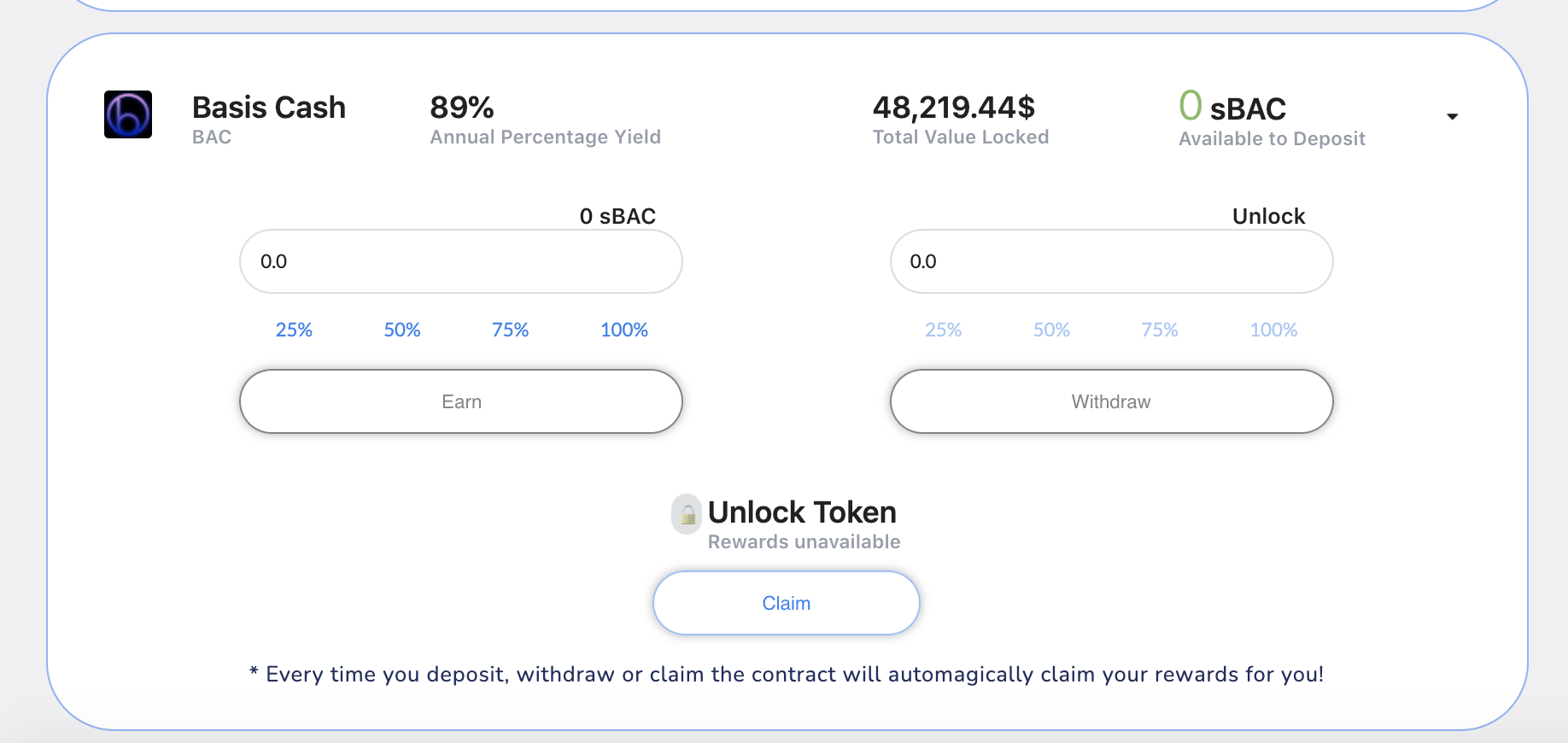Image resolution: width=1568 pixels, height=743 pixels.
Task: Click the Total Value Locked amount
Action: (x=954, y=108)
